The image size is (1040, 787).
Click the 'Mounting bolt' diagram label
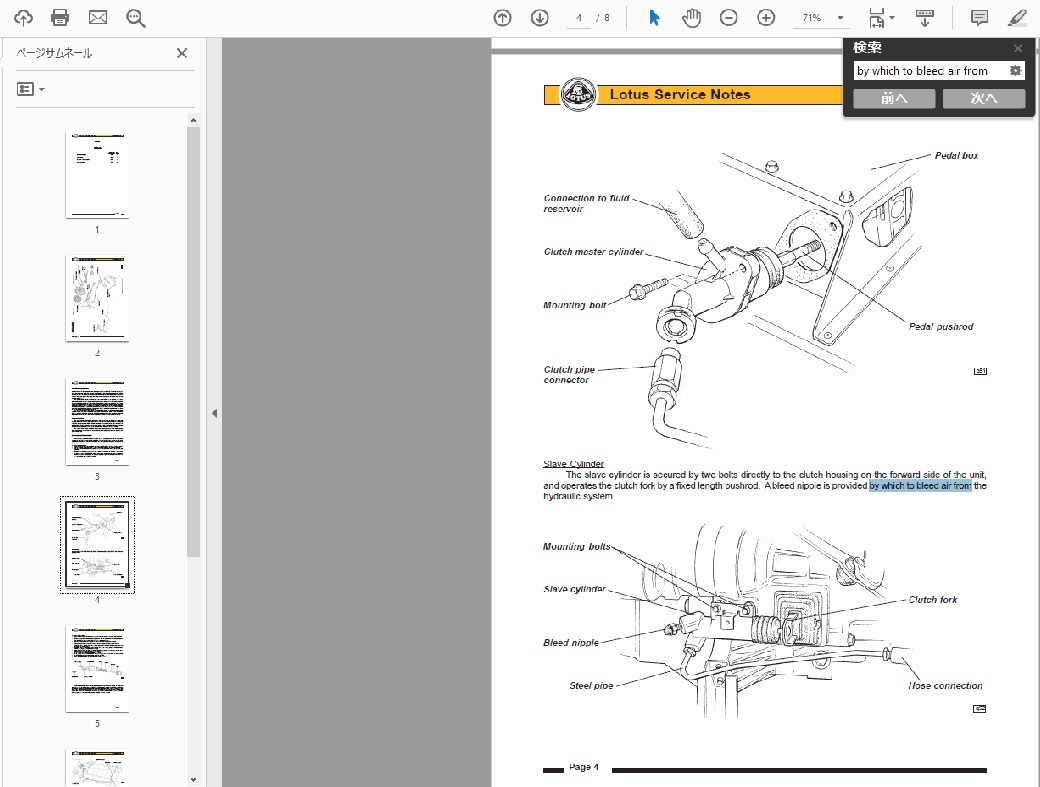(575, 305)
